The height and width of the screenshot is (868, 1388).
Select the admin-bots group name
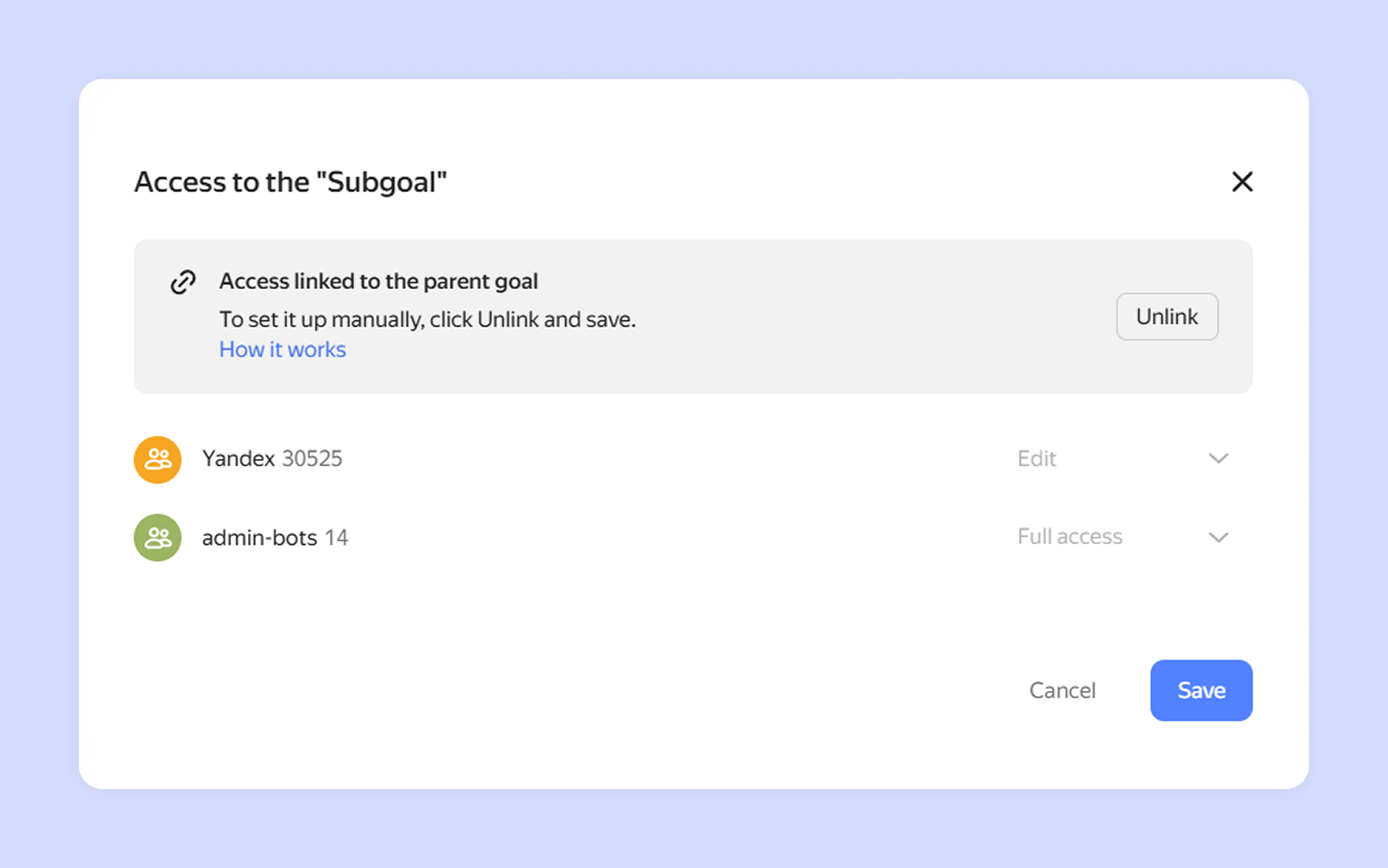tap(260, 538)
